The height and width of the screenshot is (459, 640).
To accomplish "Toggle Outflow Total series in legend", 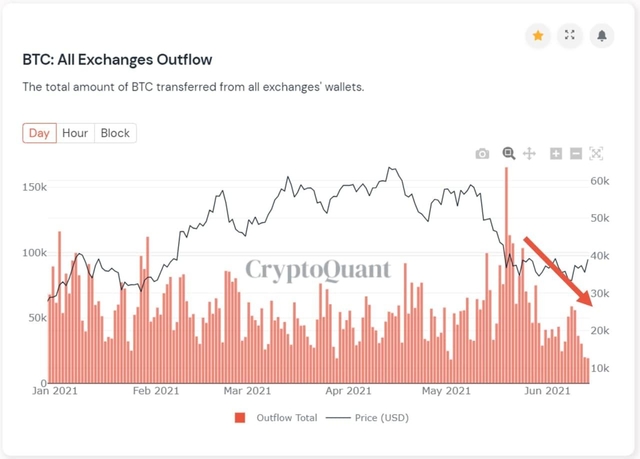I will (x=287, y=418).
